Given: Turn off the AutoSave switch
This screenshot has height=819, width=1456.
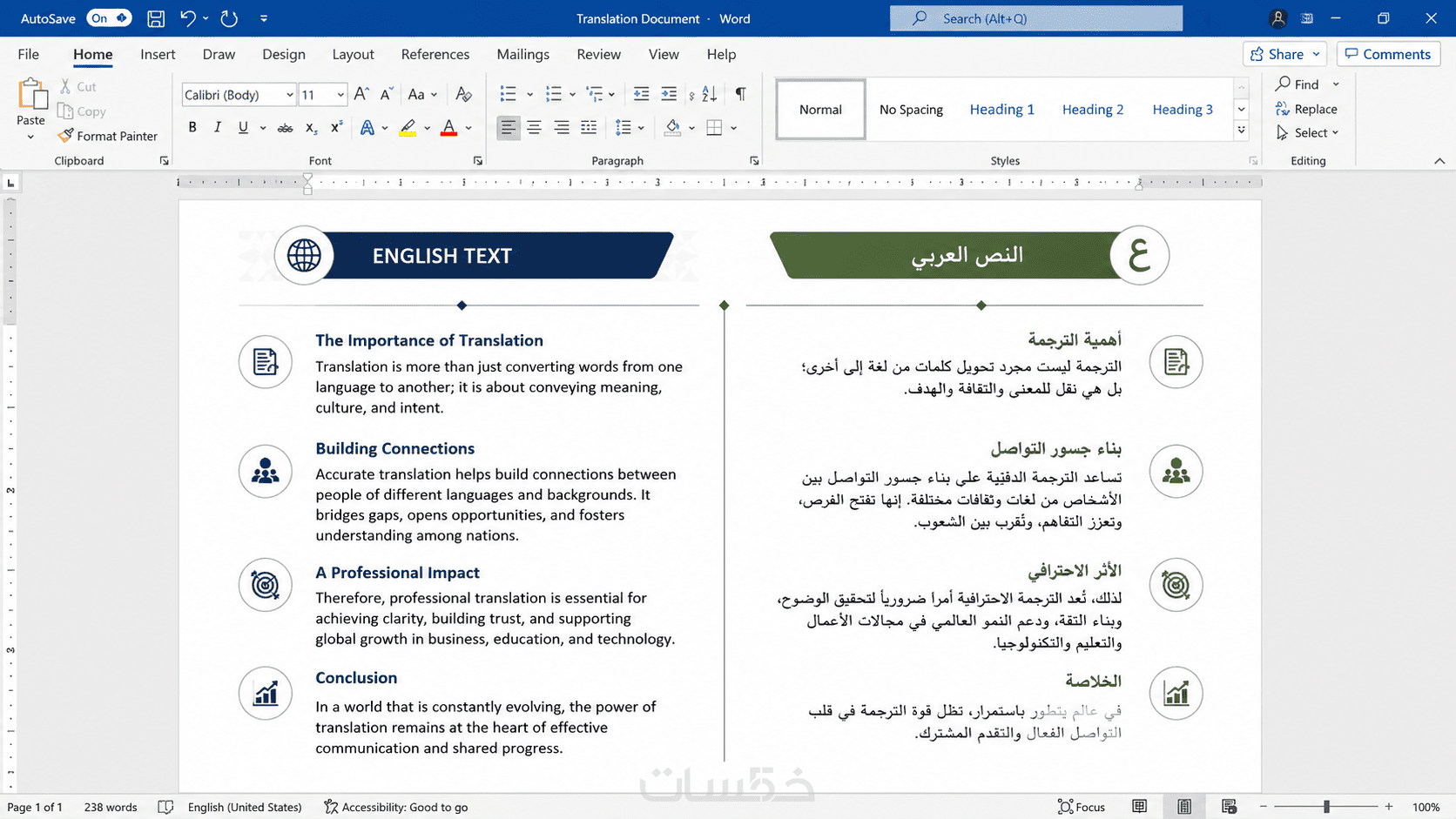Looking at the screenshot, I should click(x=109, y=18).
